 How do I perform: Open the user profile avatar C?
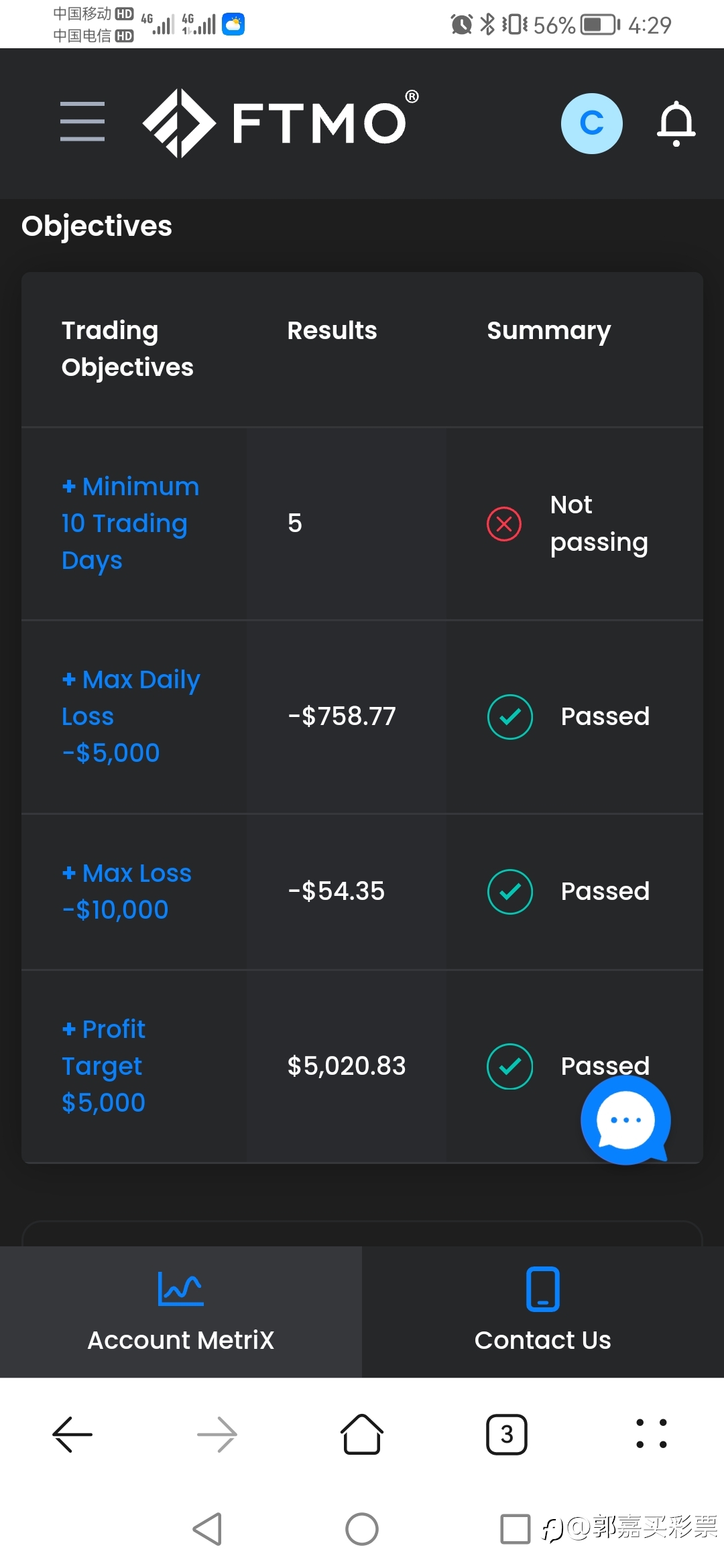[591, 123]
